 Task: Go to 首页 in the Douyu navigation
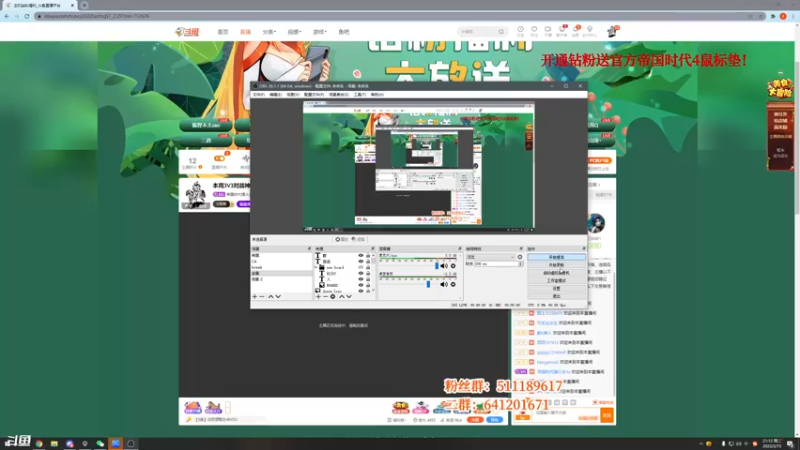pos(223,32)
